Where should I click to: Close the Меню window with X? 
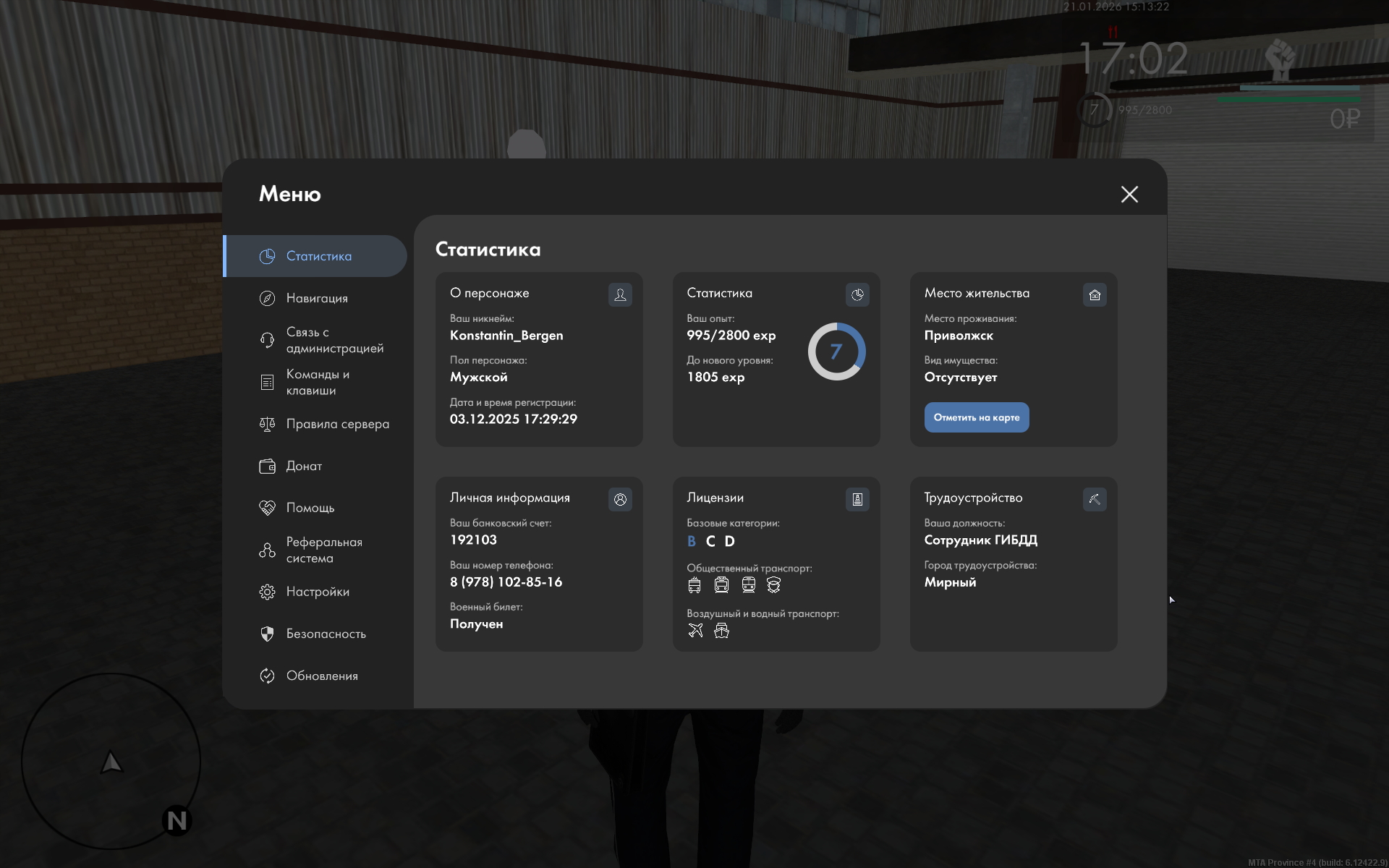(1129, 194)
